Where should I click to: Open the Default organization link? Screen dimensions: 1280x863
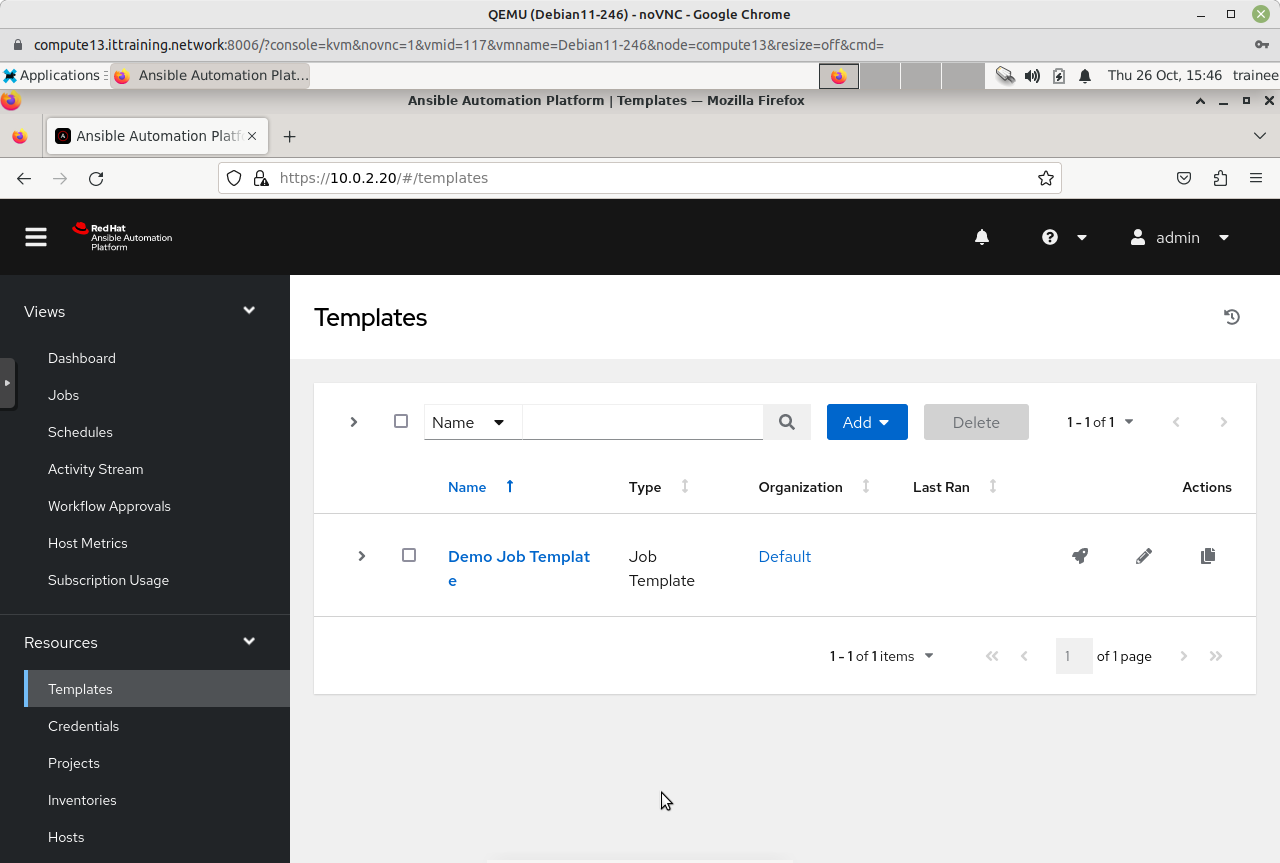click(x=785, y=556)
